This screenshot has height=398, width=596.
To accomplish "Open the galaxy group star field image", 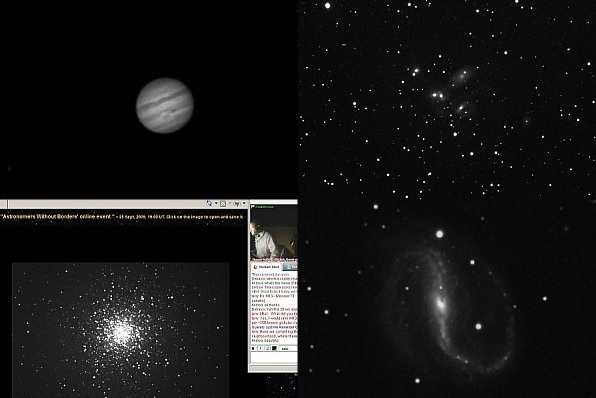I will [447, 100].
